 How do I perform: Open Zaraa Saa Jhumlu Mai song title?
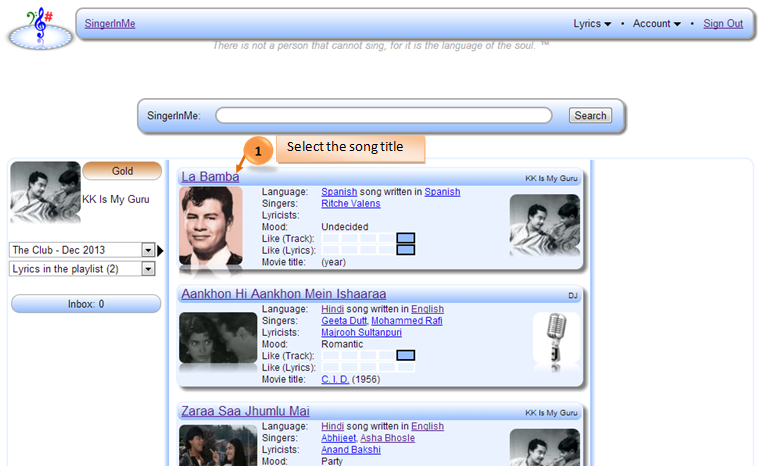[245, 411]
